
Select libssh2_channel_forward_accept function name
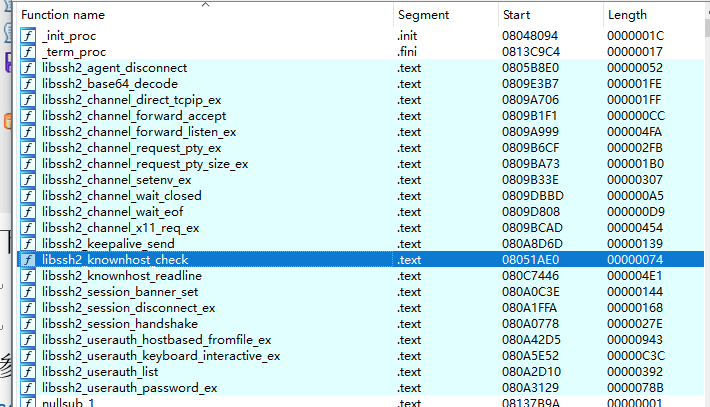pyautogui.click(x=134, y=116)
